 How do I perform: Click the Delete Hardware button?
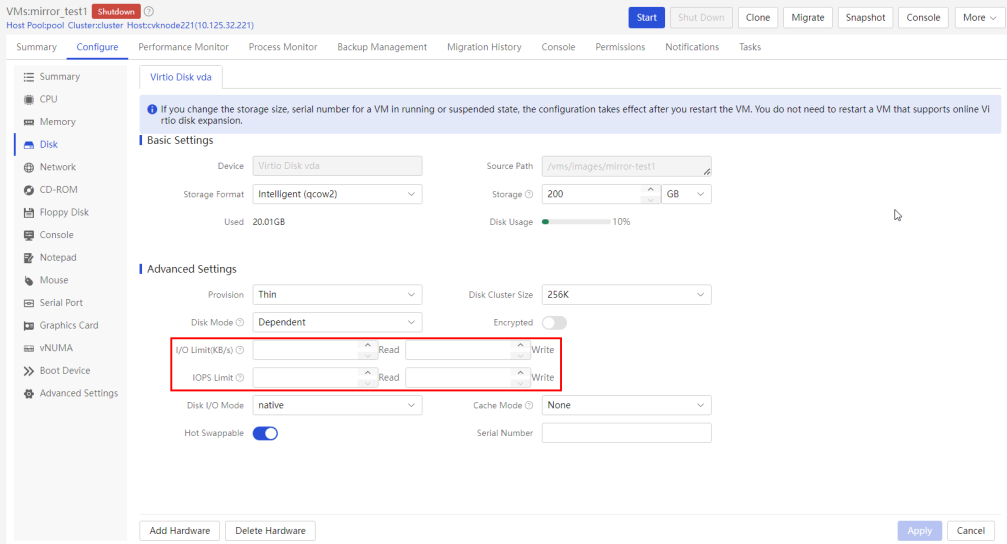point(270,531)
